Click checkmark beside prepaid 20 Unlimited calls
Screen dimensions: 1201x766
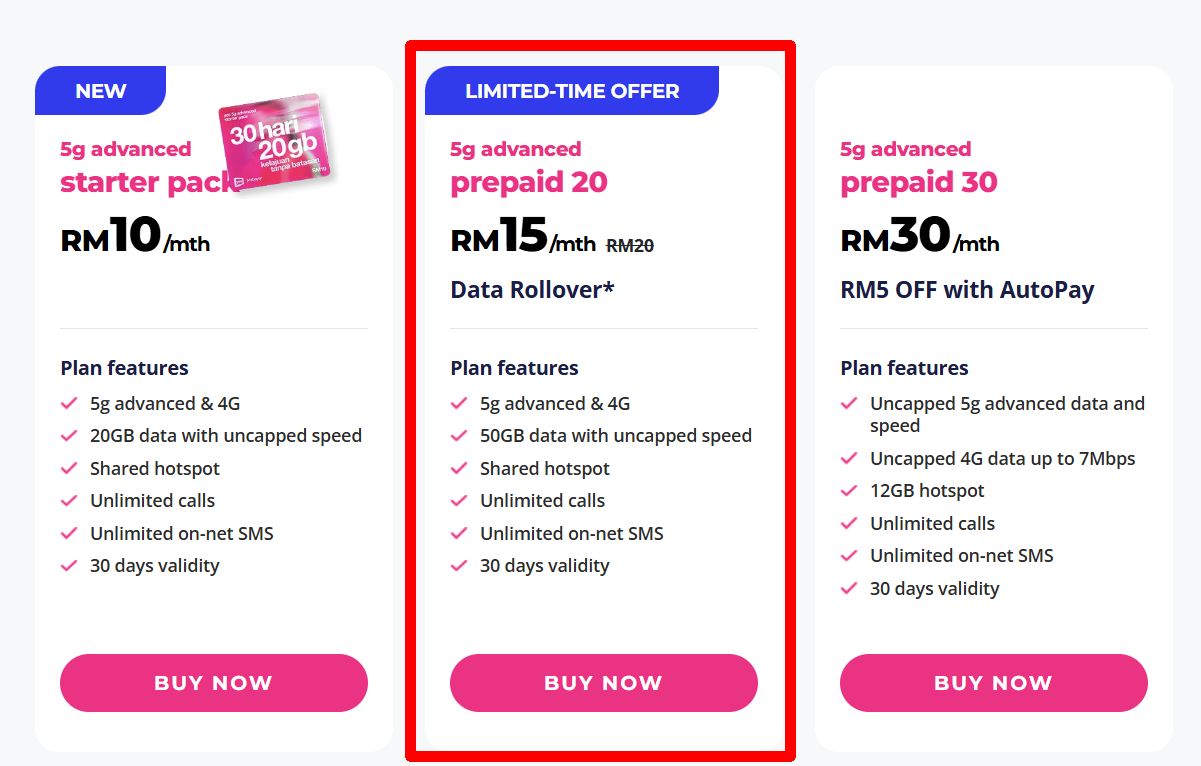point(459,501)
